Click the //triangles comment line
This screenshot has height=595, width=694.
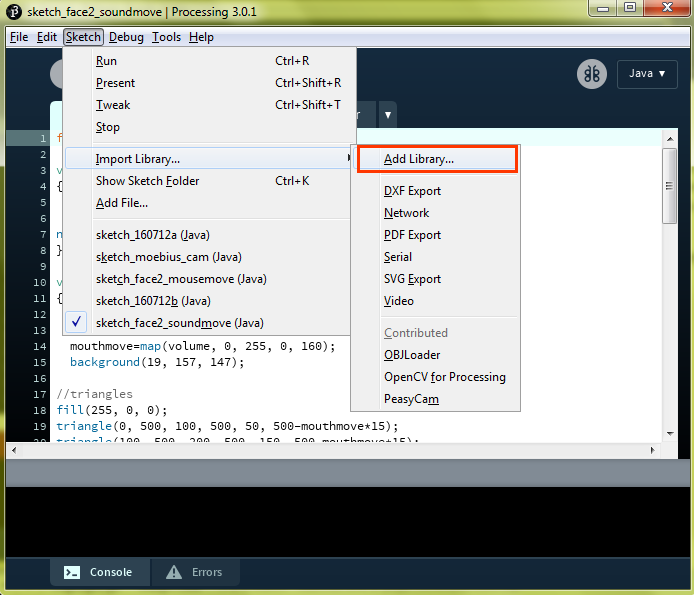click(94, 394)
